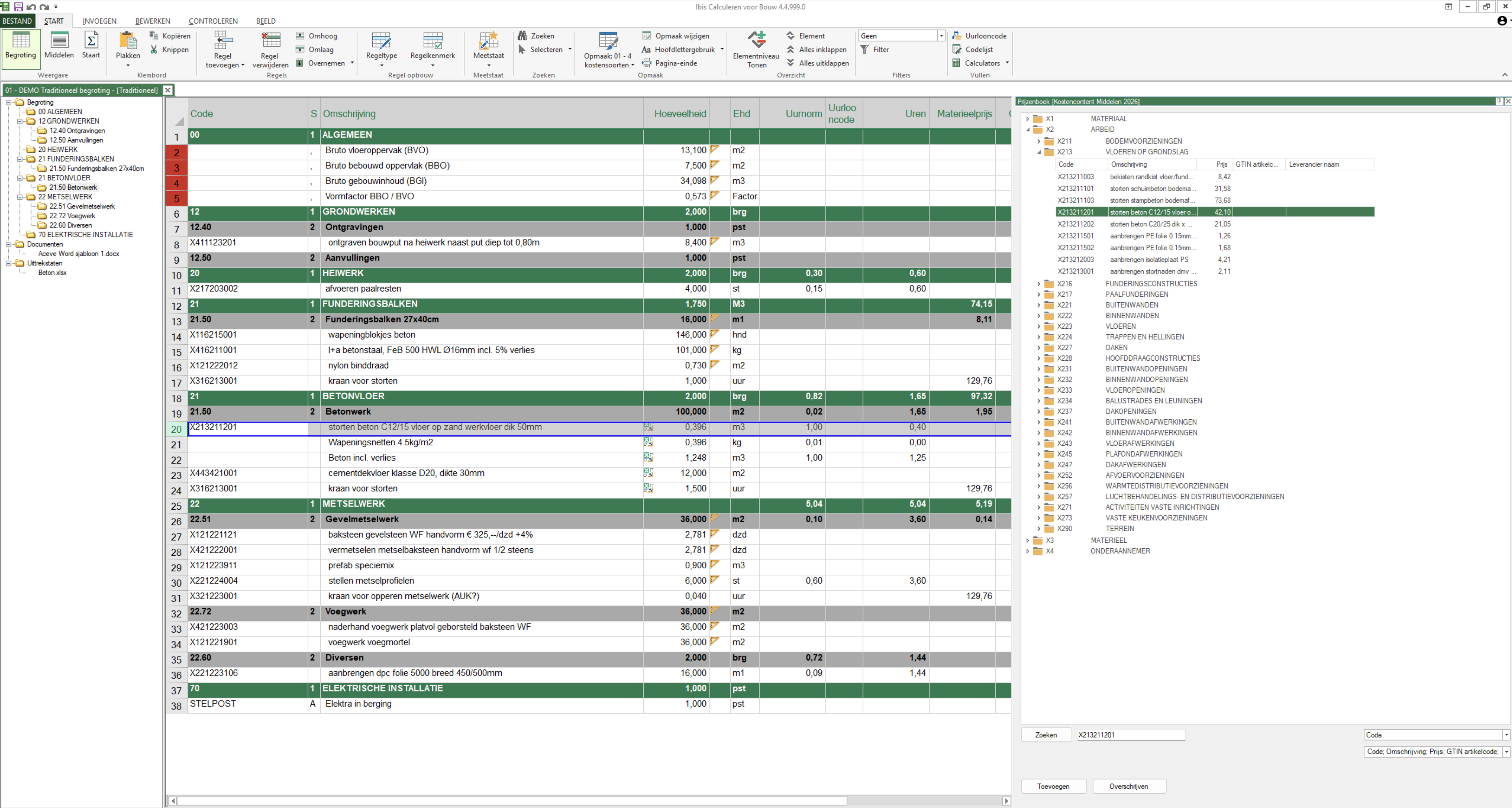Collapse the ribbon with the chevron
Image resolution: width=1512 pixels, height=808 pixels.
coord(1505,75)
